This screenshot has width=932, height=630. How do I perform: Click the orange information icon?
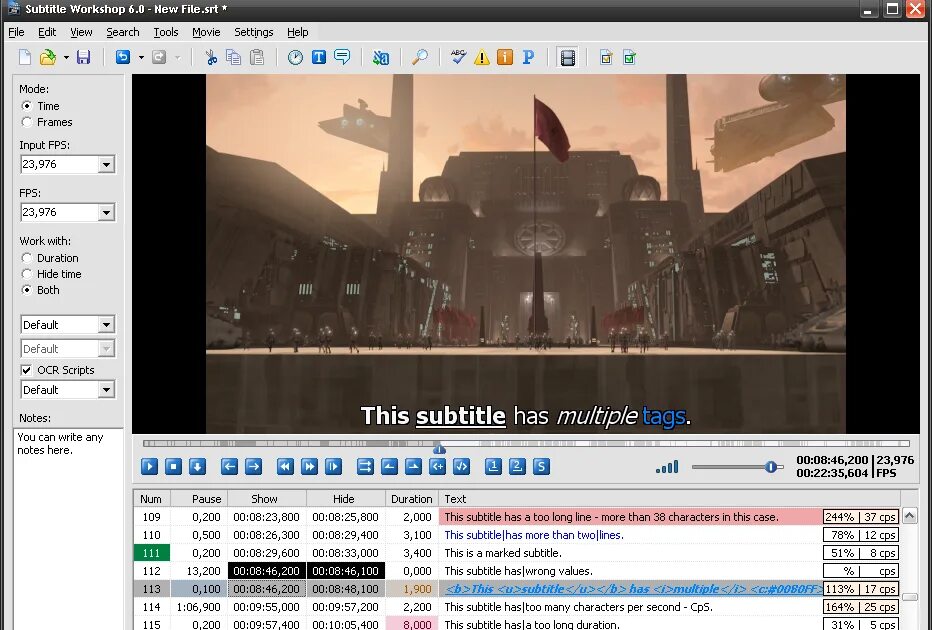coord(505,58)
